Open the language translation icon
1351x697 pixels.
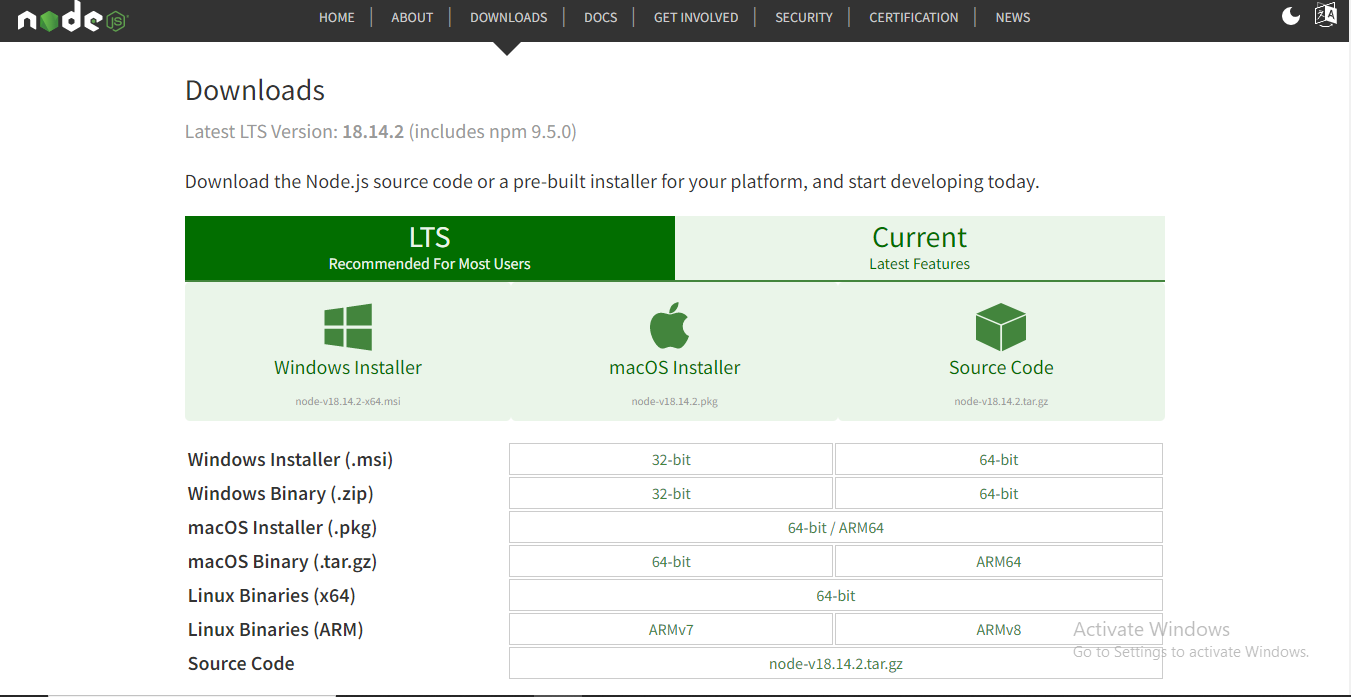[x=1325, y=15]
